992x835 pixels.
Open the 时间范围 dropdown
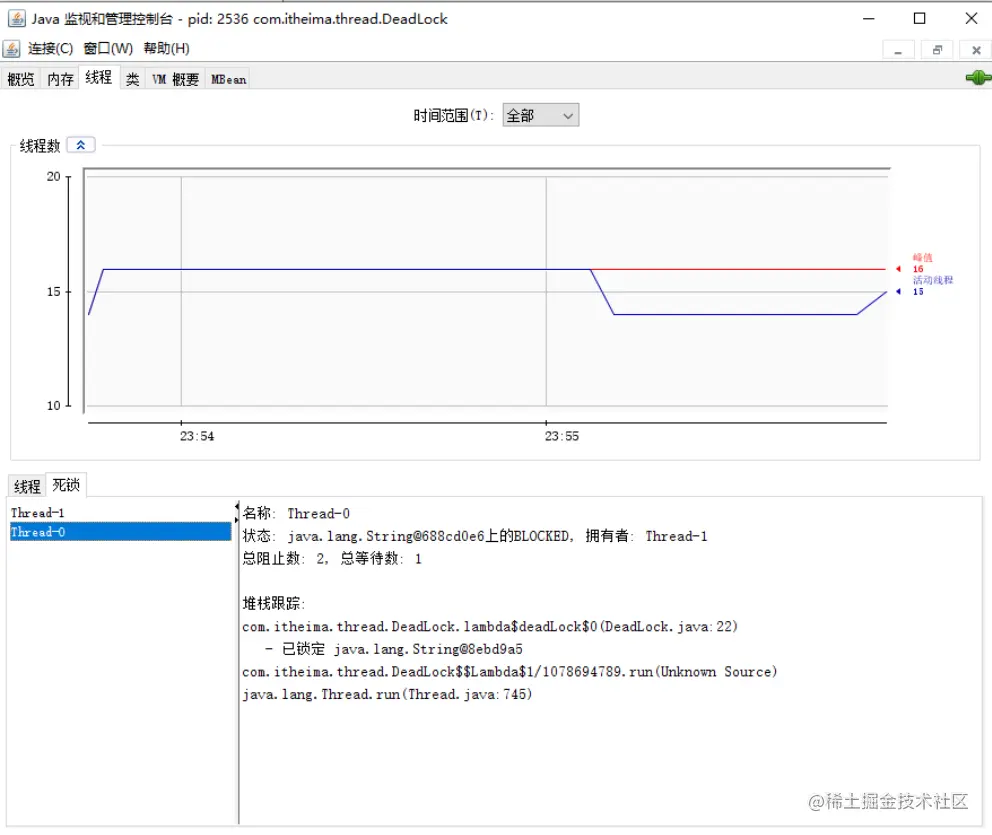(540, 115)
